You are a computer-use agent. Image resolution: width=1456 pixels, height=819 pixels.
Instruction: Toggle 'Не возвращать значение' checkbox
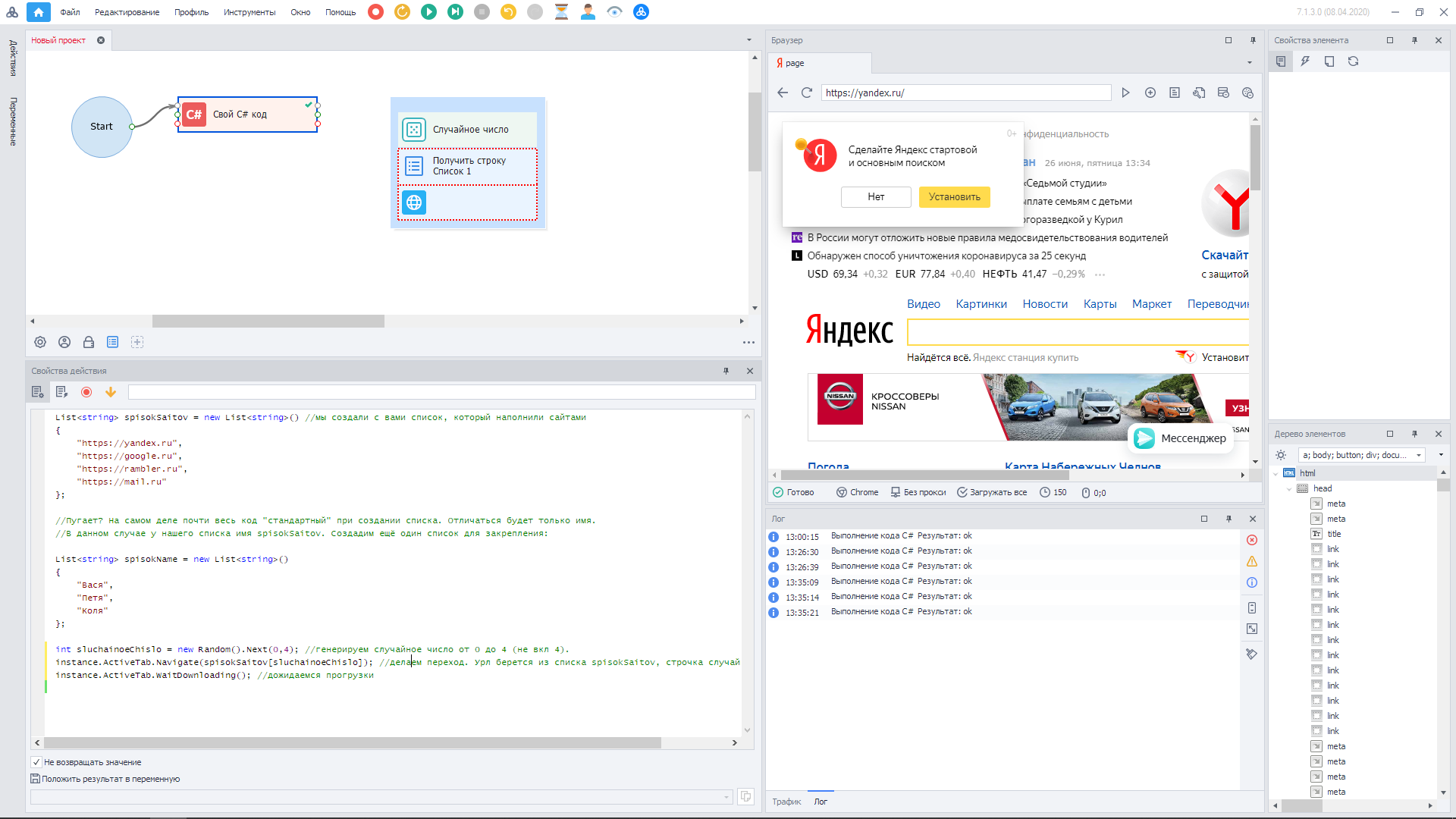click(x=36, y=762)
